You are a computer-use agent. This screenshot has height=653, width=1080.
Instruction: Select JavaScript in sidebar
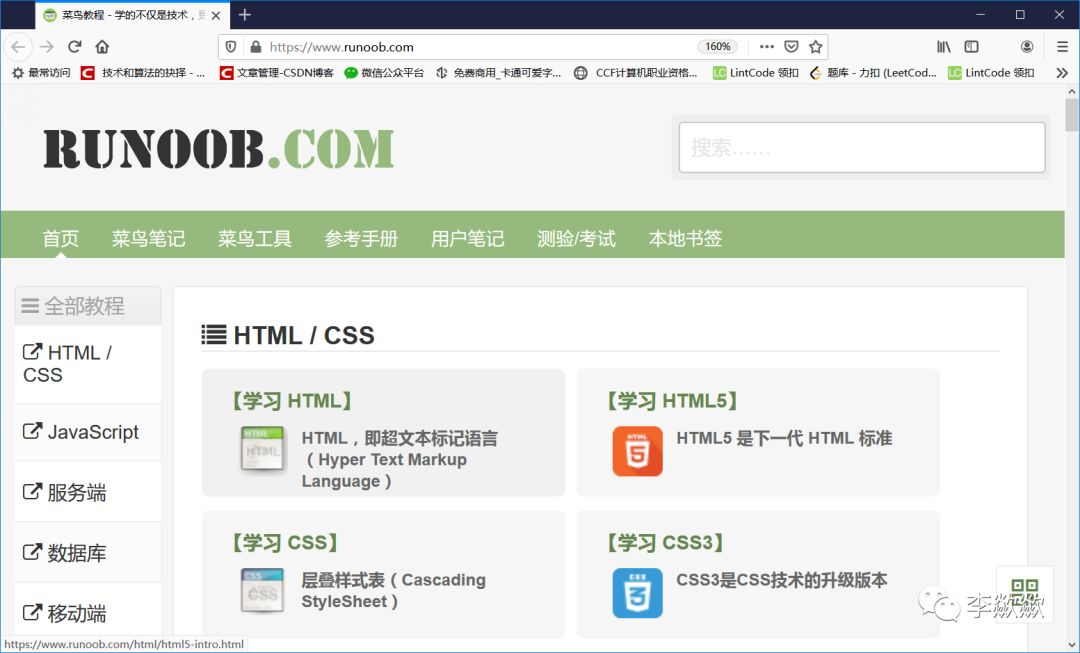click(x=87, y=432)
